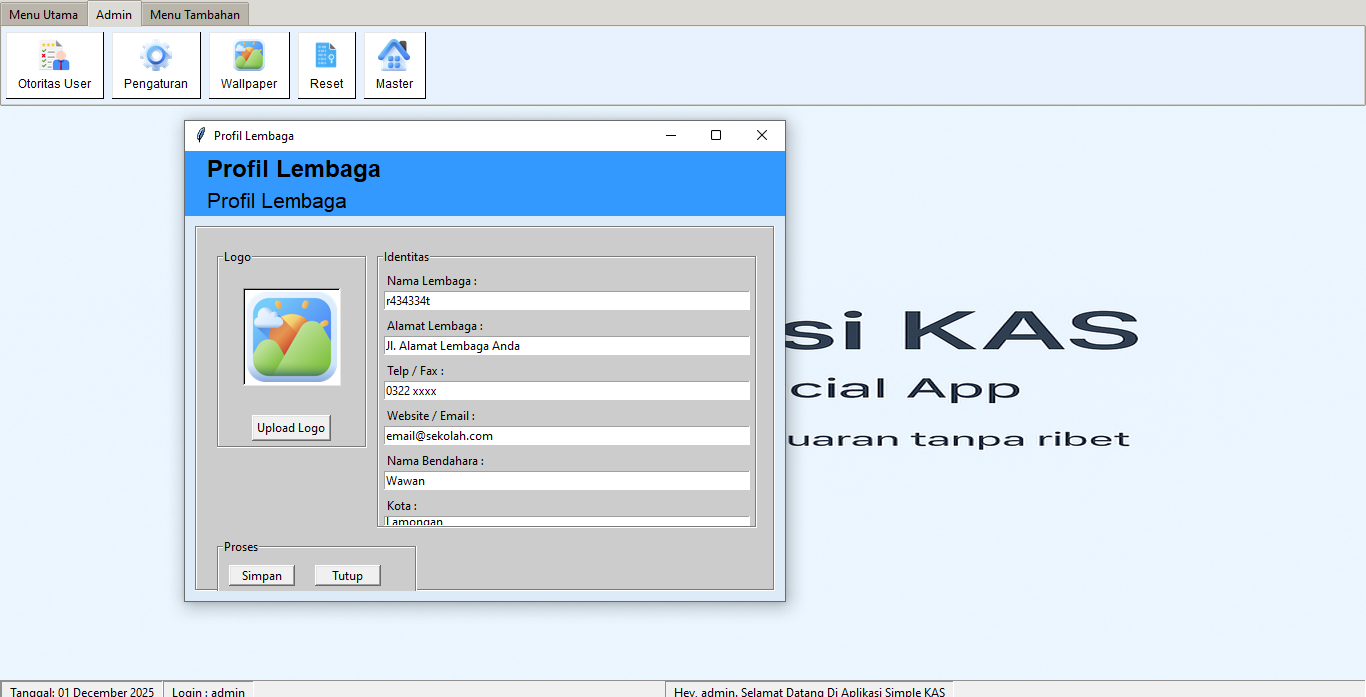This screenshot has width=1366, height=697.
Task: Switch to the Menu Tambahan tab
Action: 195,14
